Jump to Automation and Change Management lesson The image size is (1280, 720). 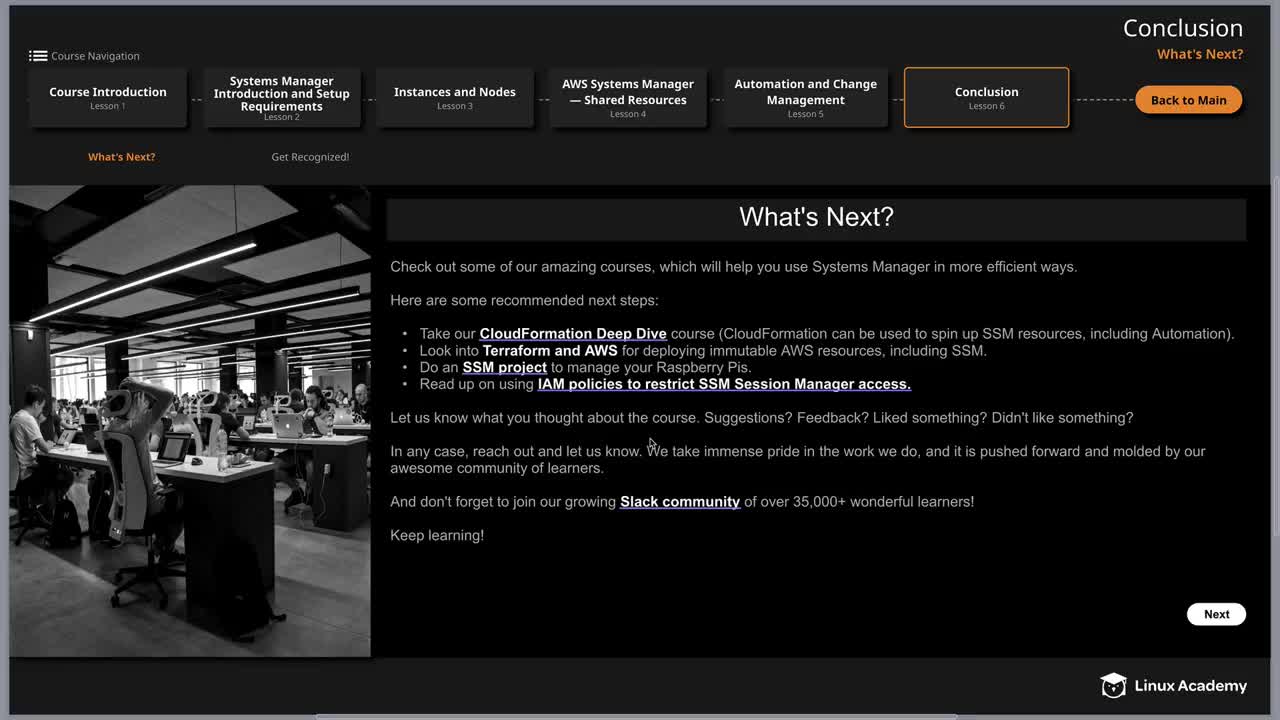coord(806,97)
